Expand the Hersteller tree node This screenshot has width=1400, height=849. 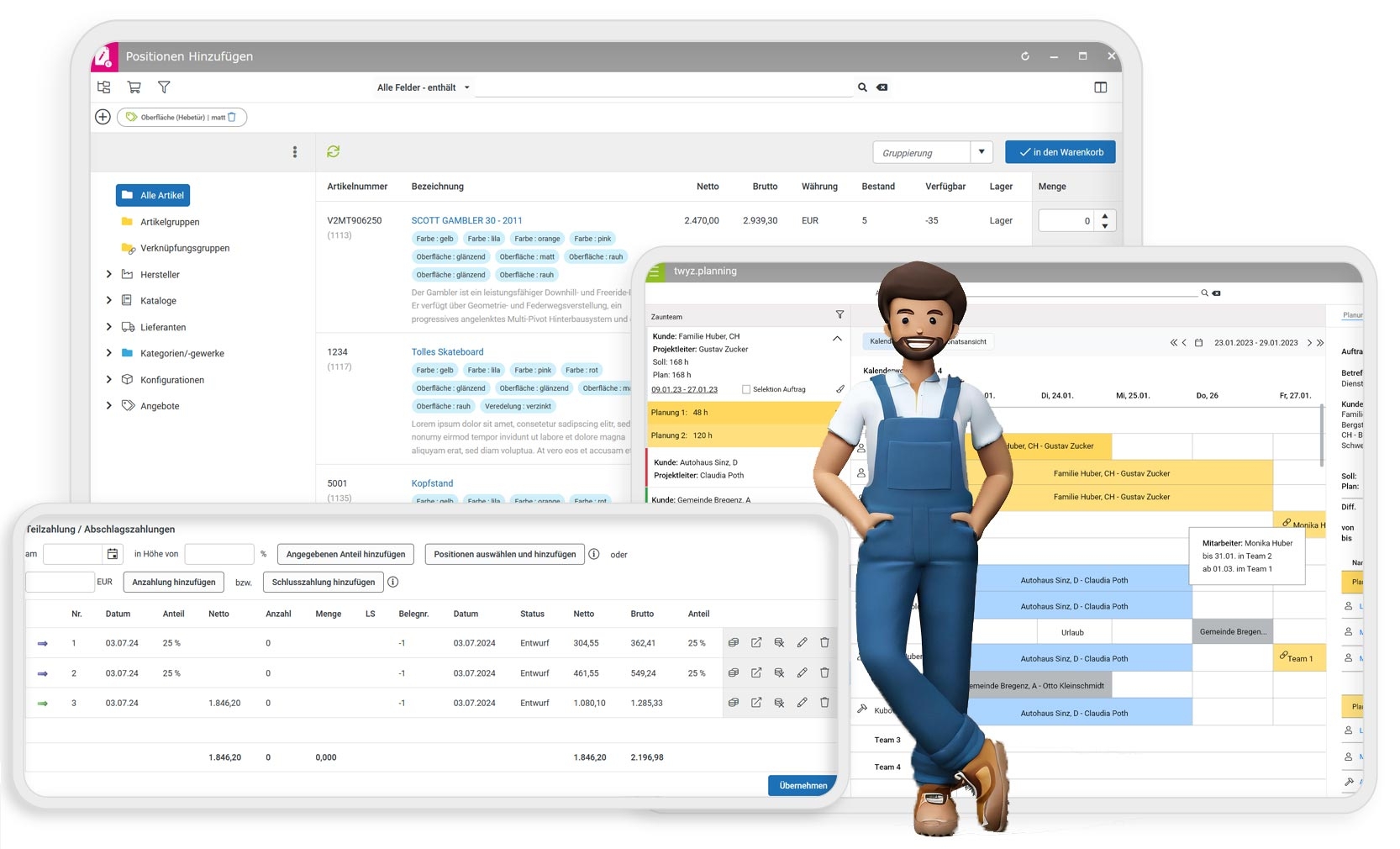pos(109,274)
